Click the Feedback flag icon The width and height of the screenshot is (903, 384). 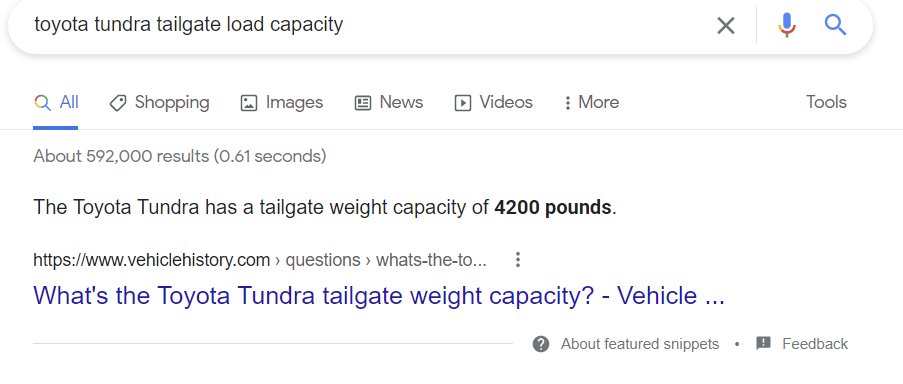763,344
